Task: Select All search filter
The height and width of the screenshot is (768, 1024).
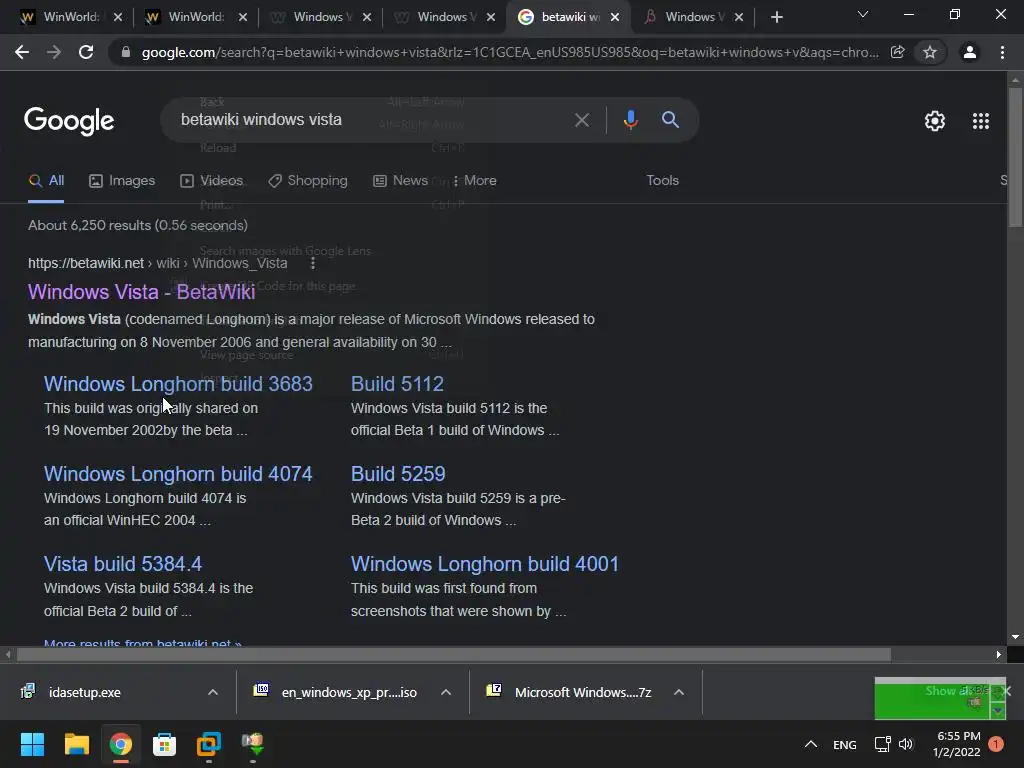Action: [x=46, y=180]
